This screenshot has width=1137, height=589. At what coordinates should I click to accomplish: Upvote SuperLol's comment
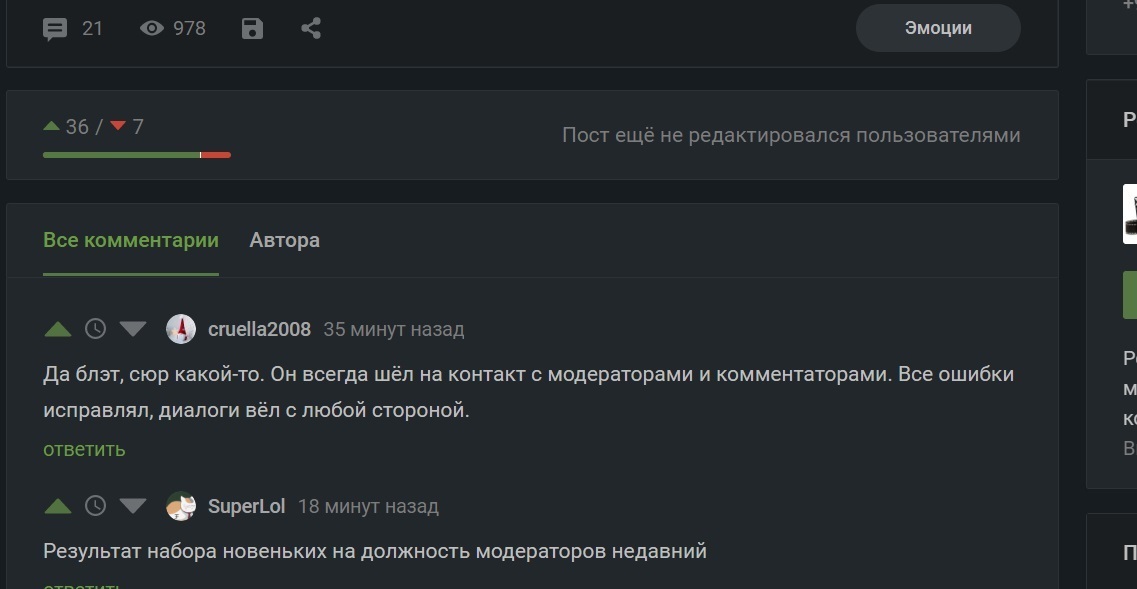click(x=58, y=506)
